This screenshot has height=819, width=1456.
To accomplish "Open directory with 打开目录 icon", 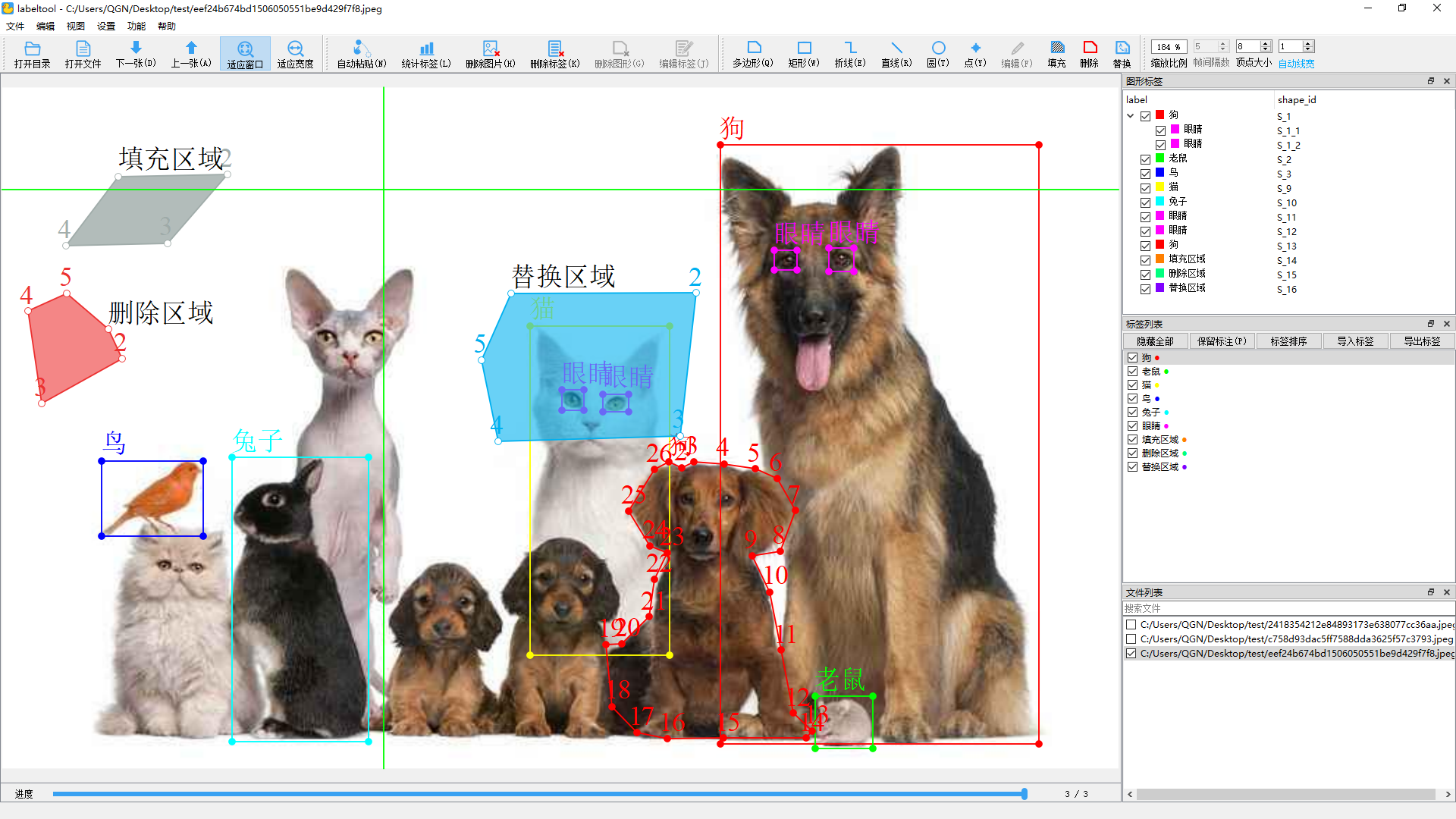I will (x=32, y=54).
